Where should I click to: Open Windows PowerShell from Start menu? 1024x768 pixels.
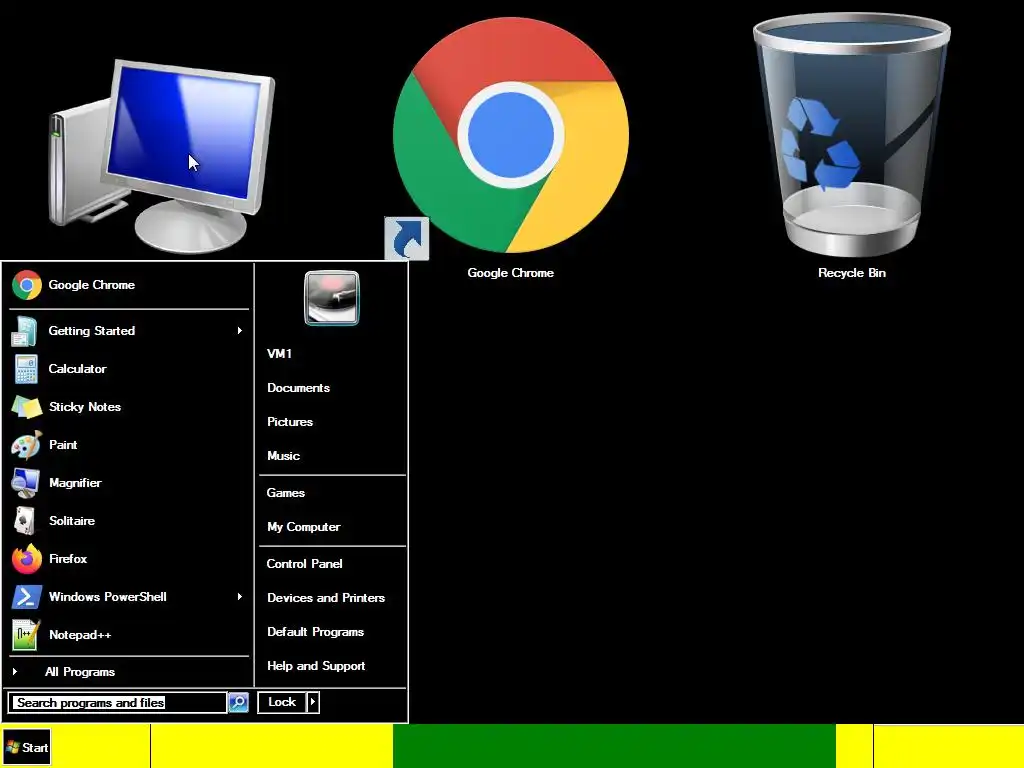coord(129,596)
